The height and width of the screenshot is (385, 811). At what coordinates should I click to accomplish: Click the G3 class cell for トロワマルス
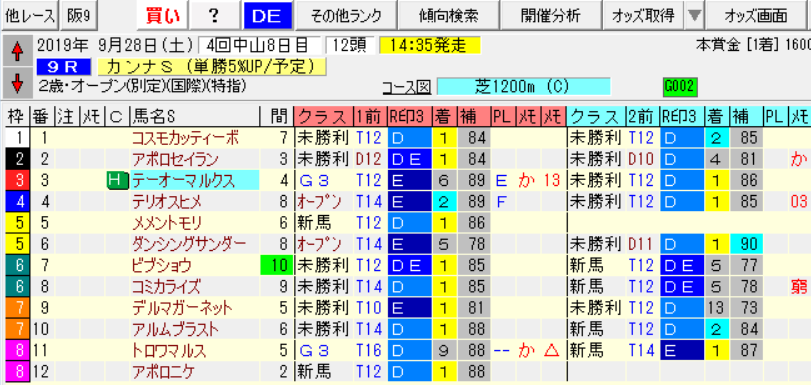pos(323,350)
